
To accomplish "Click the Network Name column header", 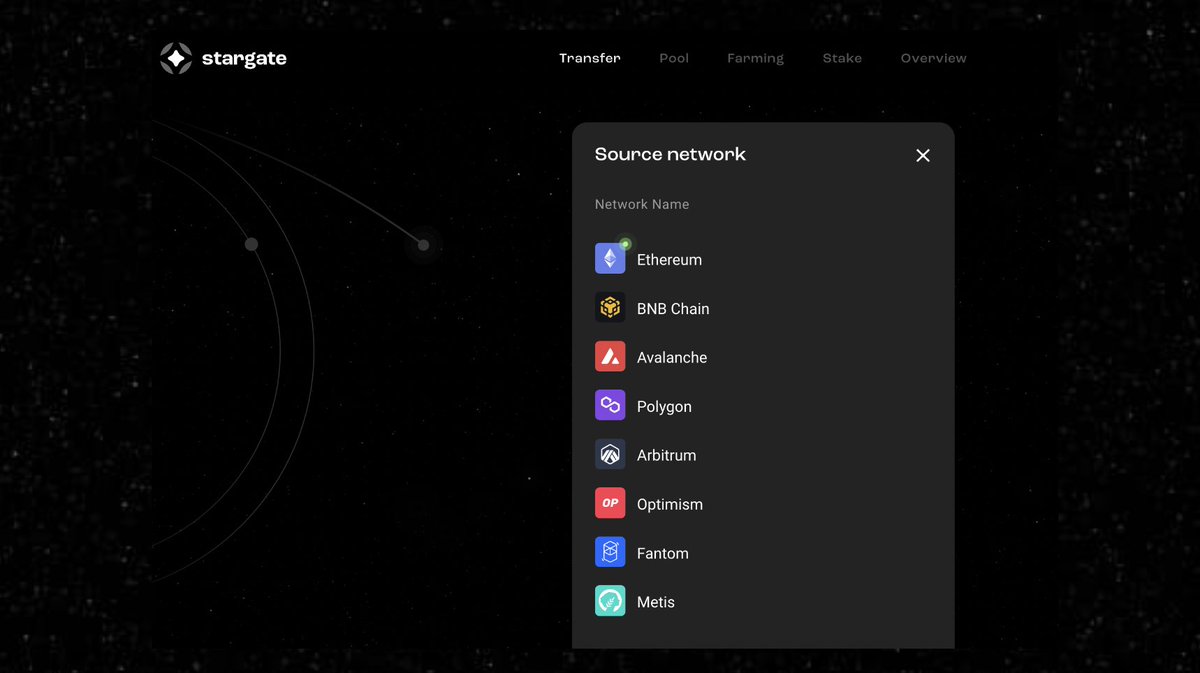I will click(x=642, y=204).
